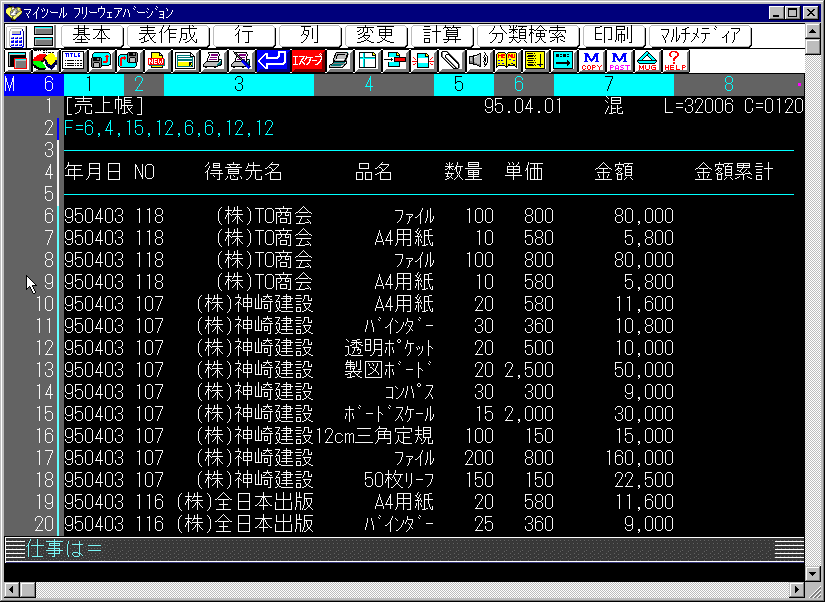
Task: Click the 得意先名 column heading
Action: click(244, 172)
